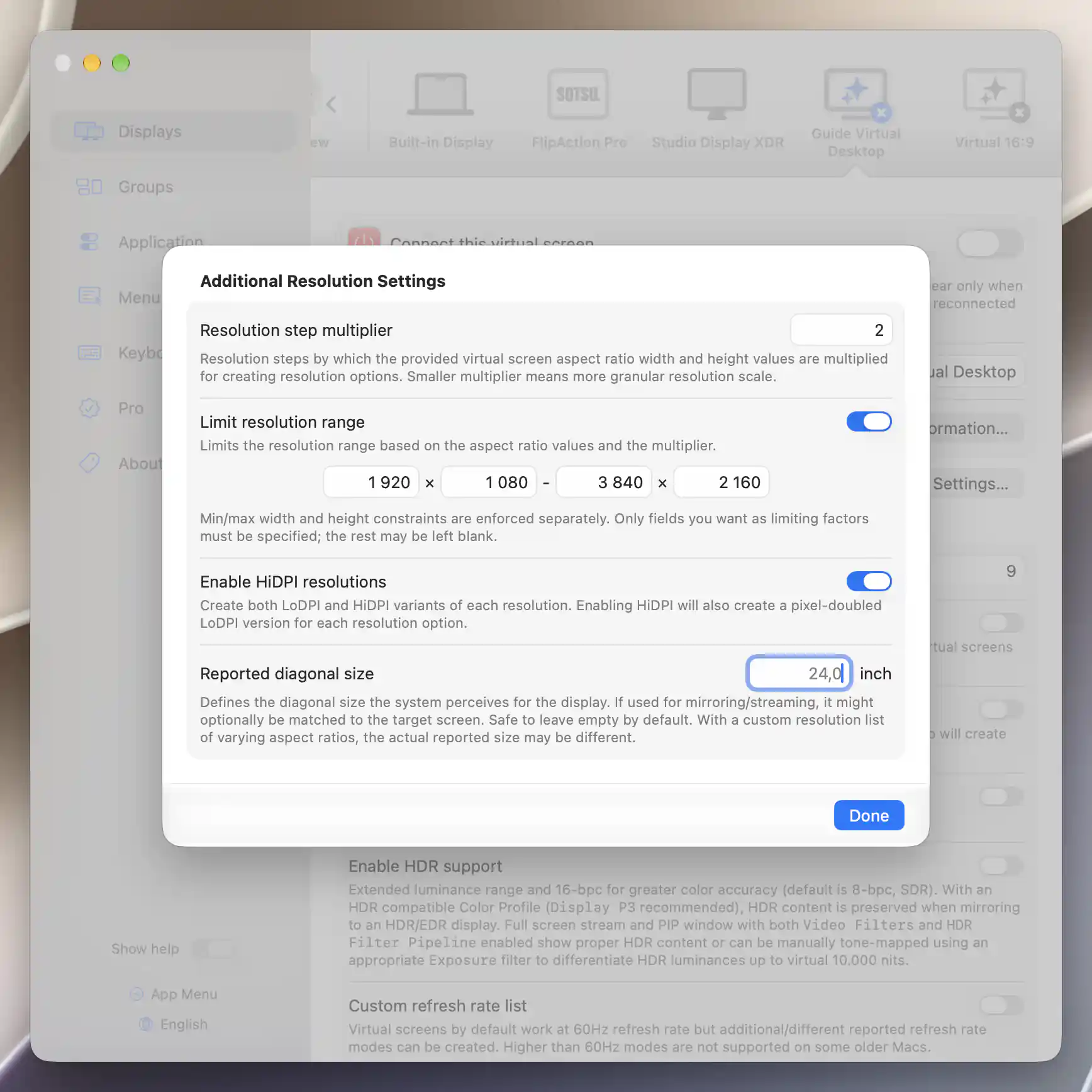Viewport: 1092px width, 1092px height.
Task: Select the Studio Display XDR icon
Action: point(717,94)
